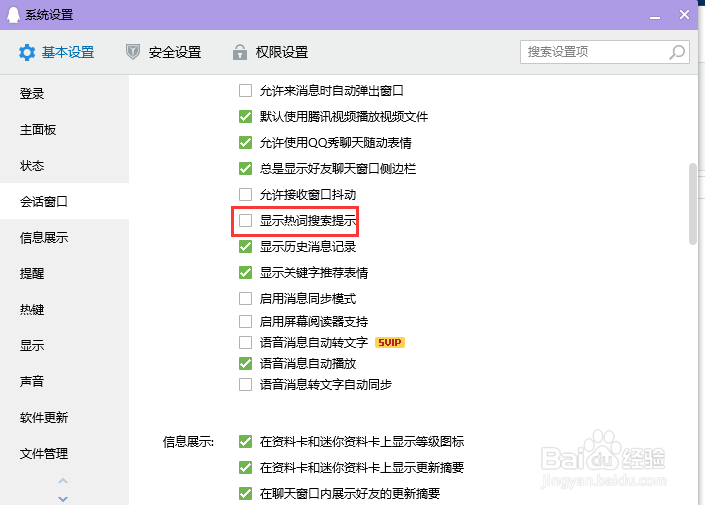The width and height of the screenshot is (705, 505).
Task: Select 热键 in the sidebar
Action: coord(64,309)
